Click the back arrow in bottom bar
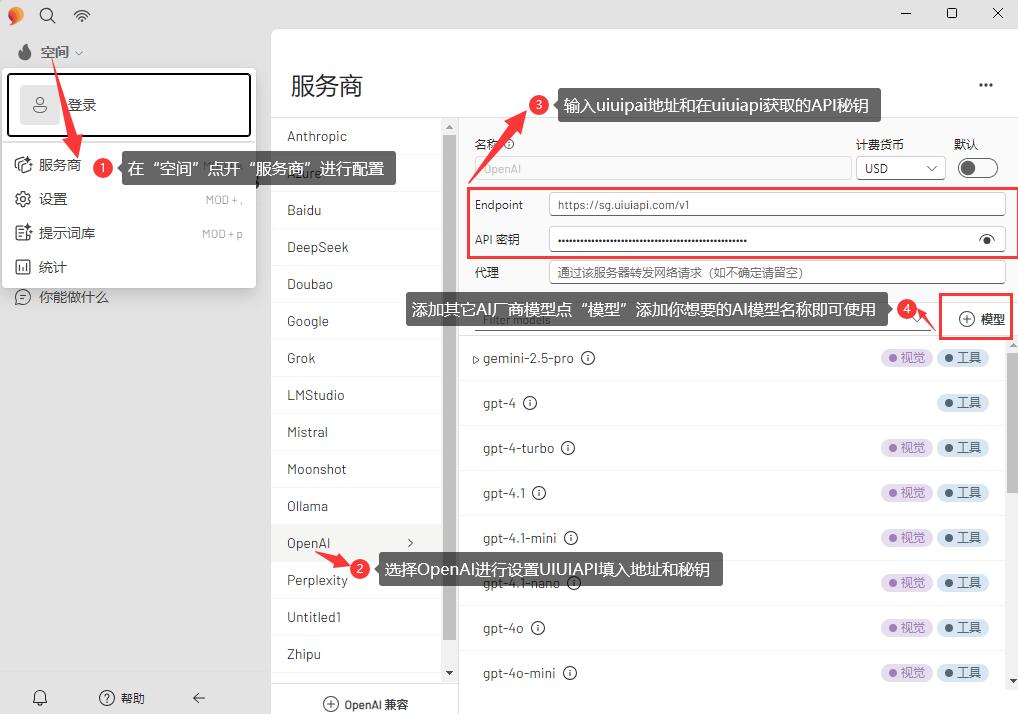1018x714 pixels. [x=199, y=698]
